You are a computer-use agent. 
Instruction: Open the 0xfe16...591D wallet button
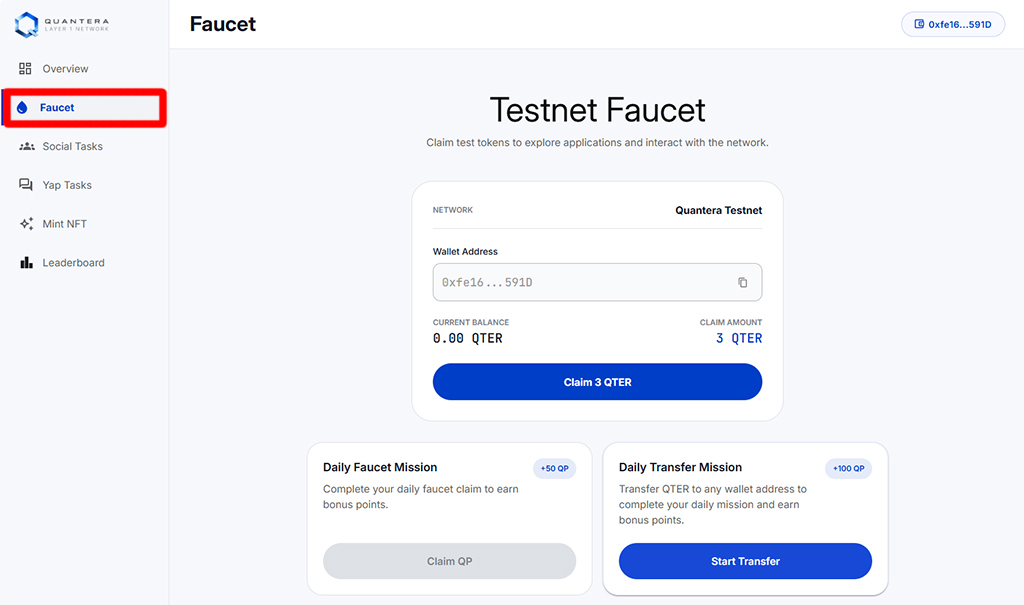[x=953, y=24]
